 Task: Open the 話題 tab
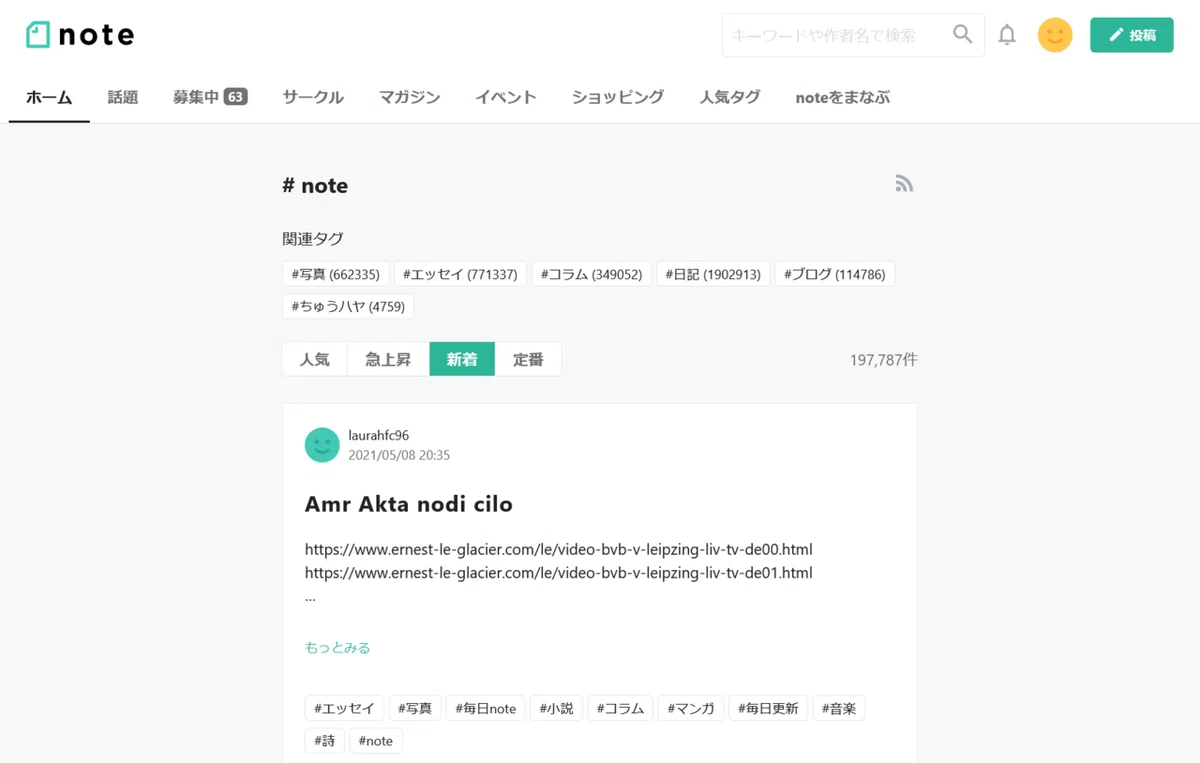pyautogui.click(x=123, y=97)
